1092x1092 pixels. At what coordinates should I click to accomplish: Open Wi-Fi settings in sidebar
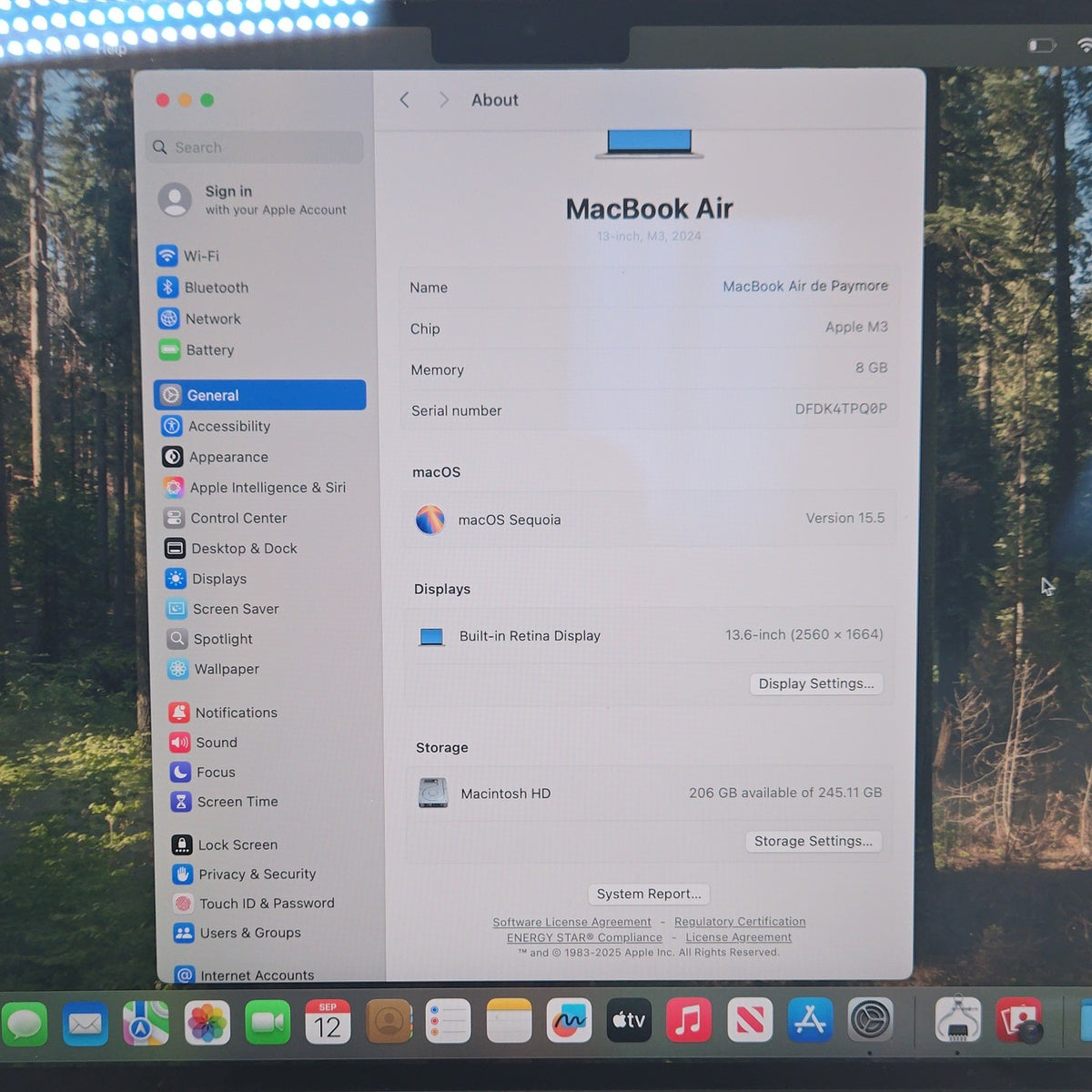click(x=188, y=256)
